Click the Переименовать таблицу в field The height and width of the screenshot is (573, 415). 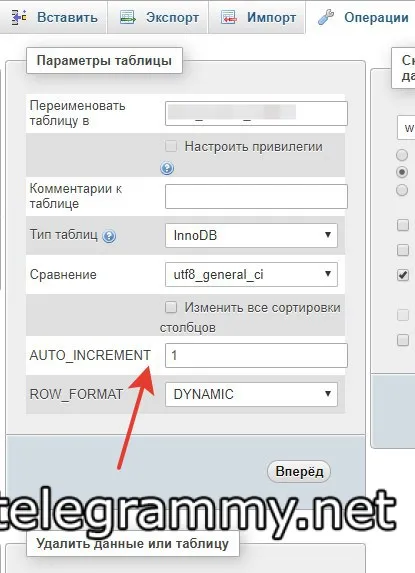(256, 114)
